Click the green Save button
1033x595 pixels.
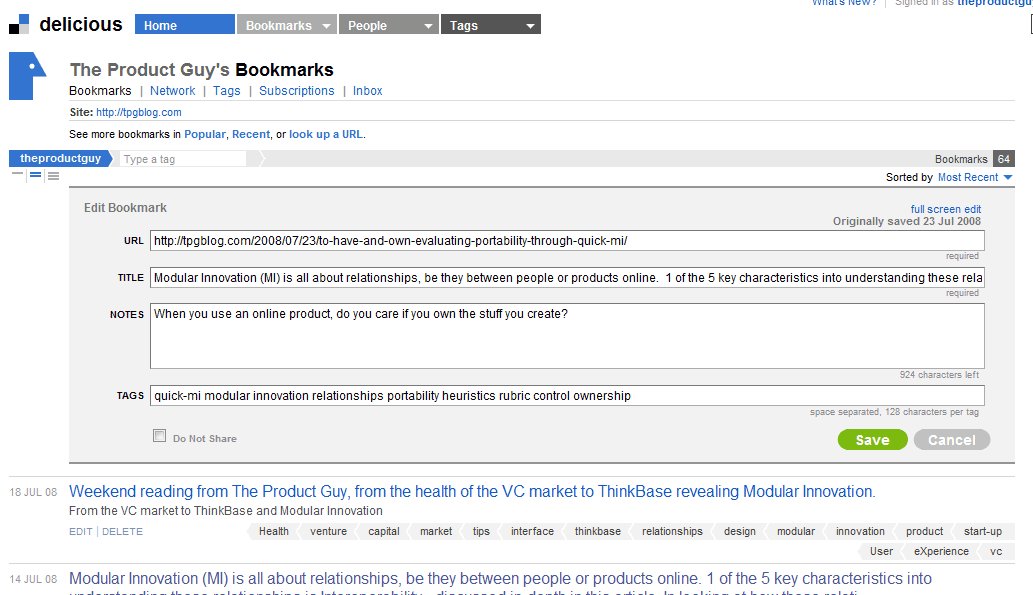(872, 440)
